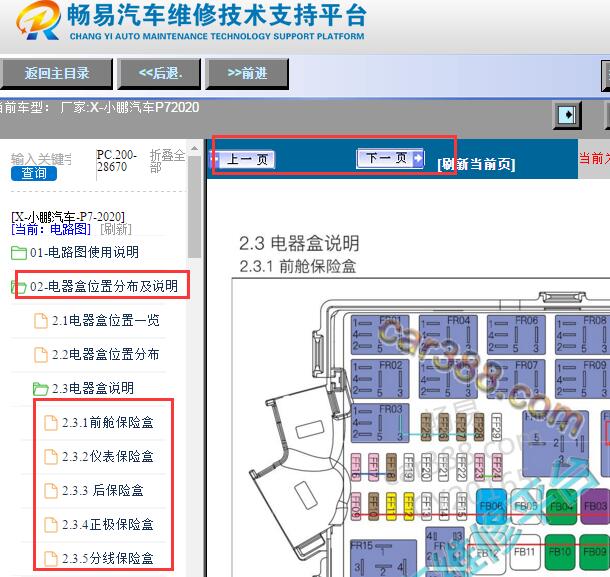Open 2.3.1前舱保险盒 page
This screenshot has width=610, height=577.
click(x=108, y=422)
